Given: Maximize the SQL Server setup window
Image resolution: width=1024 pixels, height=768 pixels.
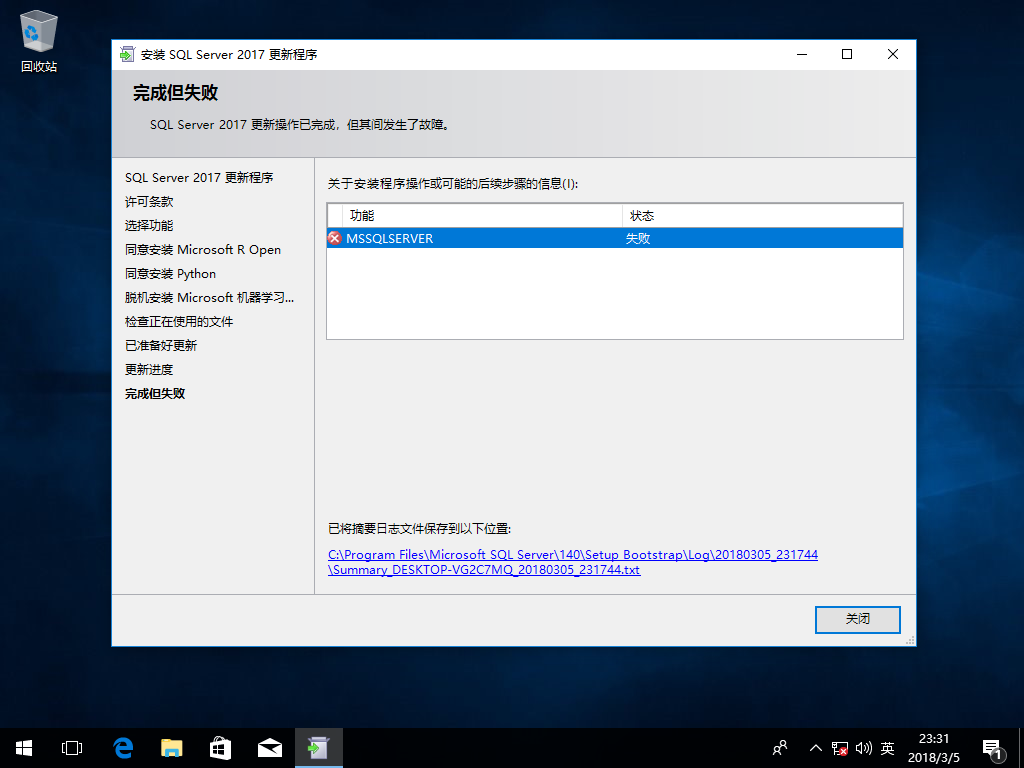Looking at the screenshot, I should pos(847,54).
